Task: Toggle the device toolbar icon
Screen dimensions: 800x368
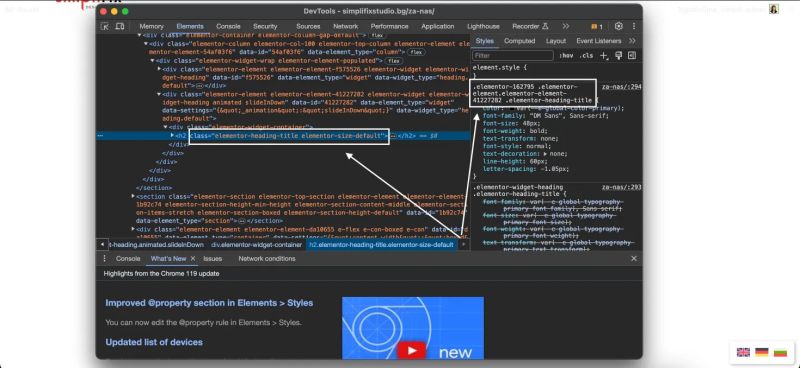Action: click(119, 27)
